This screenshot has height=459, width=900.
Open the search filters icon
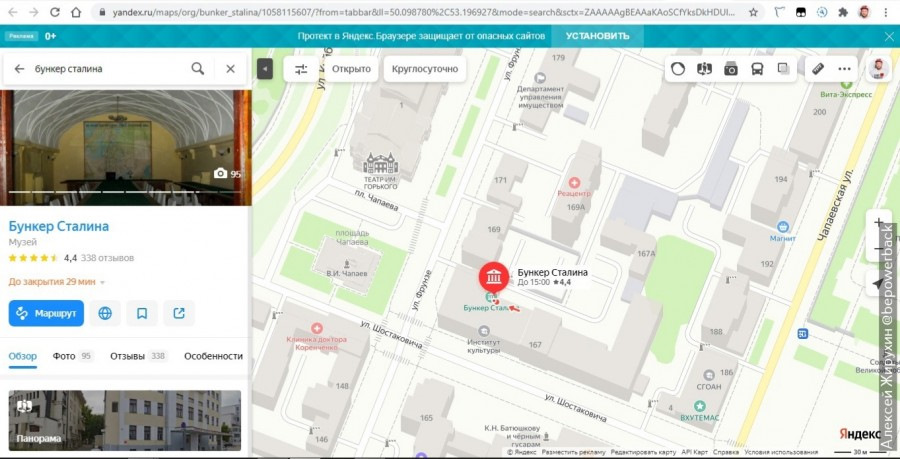point(301,69)
